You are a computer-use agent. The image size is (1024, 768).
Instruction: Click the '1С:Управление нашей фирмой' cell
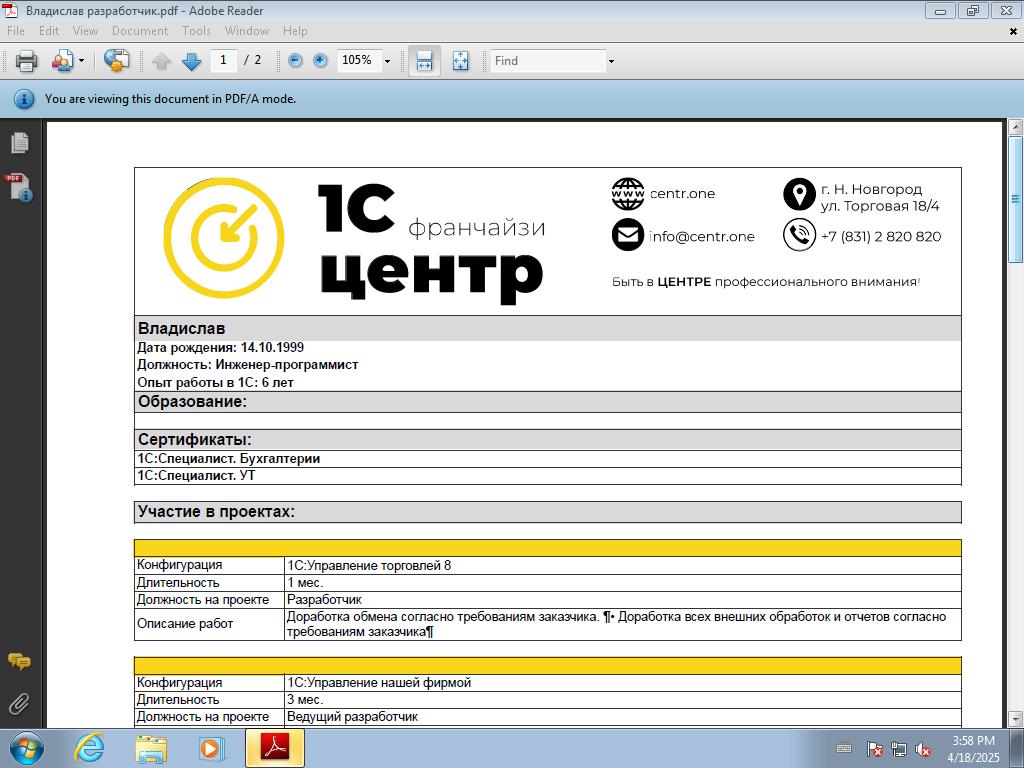coord(622,683)
